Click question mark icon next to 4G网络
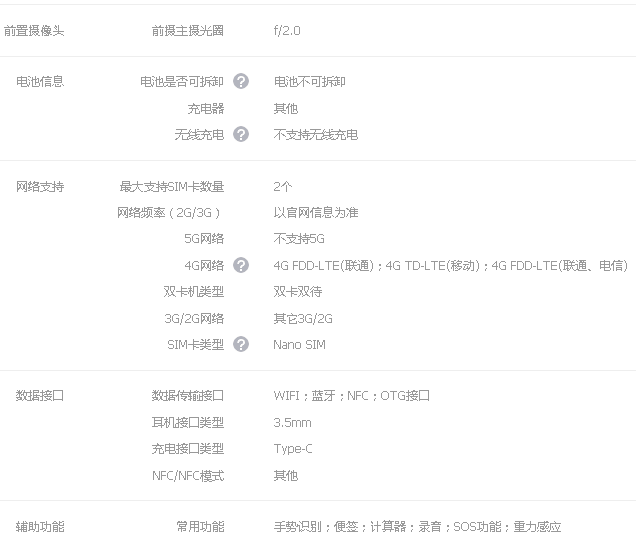 [x=241, y=265]
